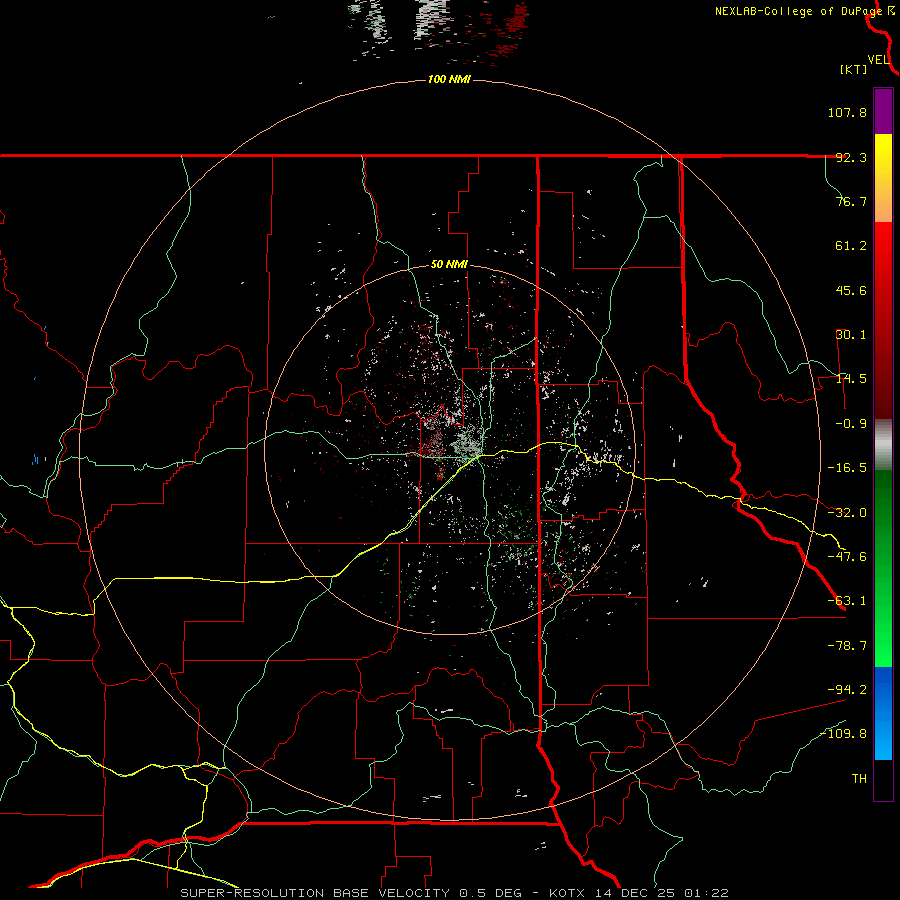The image size is (900, 900).
Task: Click the Super-Resolution Base Velocity caption text
Action: click(x=455, y=893)
